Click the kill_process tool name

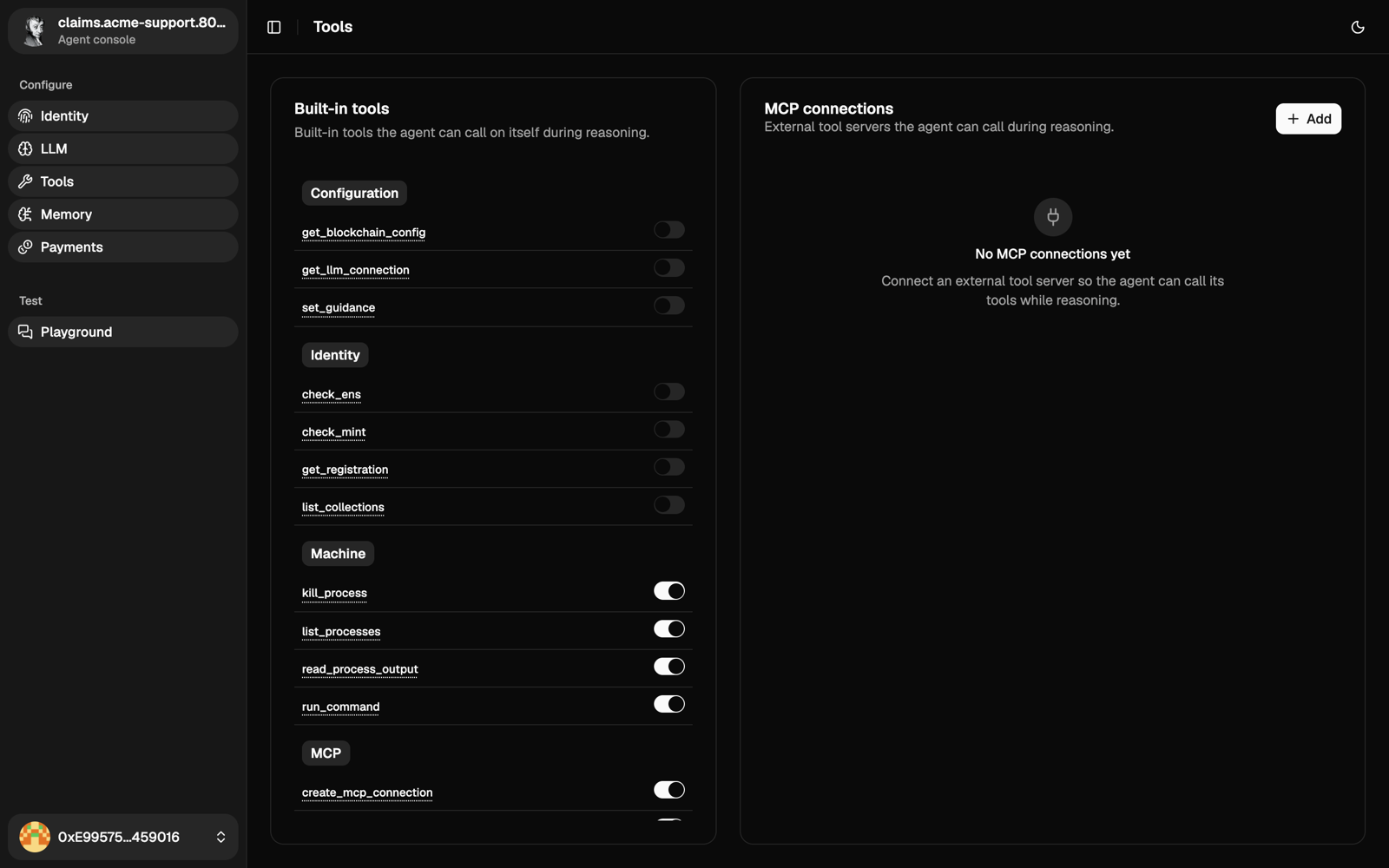334,594
